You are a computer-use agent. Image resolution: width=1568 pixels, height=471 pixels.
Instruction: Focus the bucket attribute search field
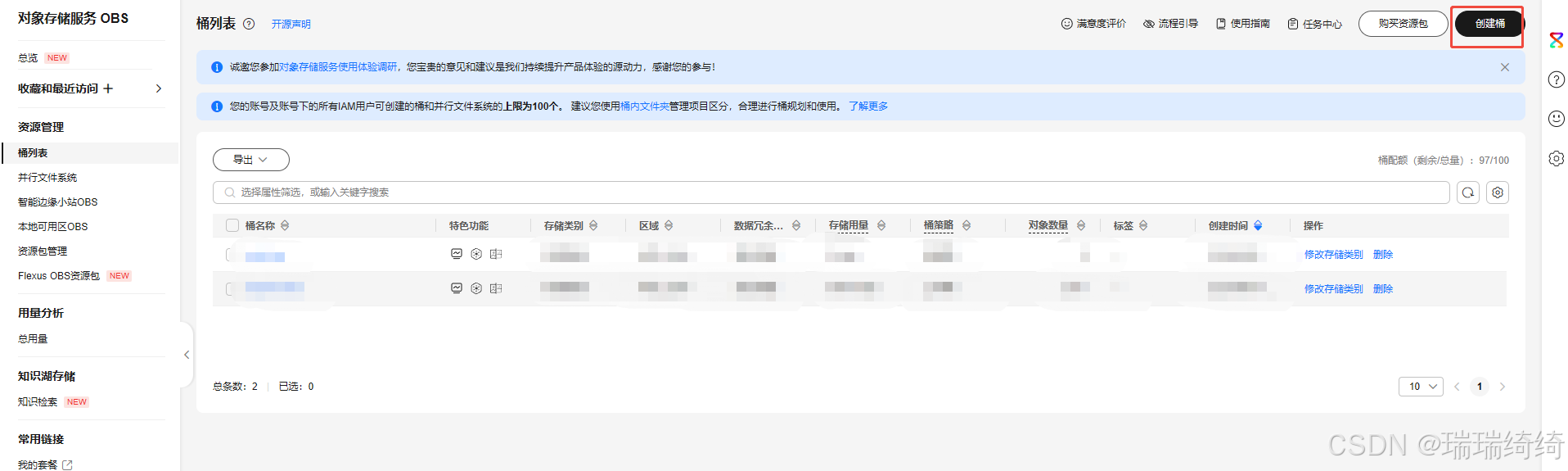click(831, 192)
